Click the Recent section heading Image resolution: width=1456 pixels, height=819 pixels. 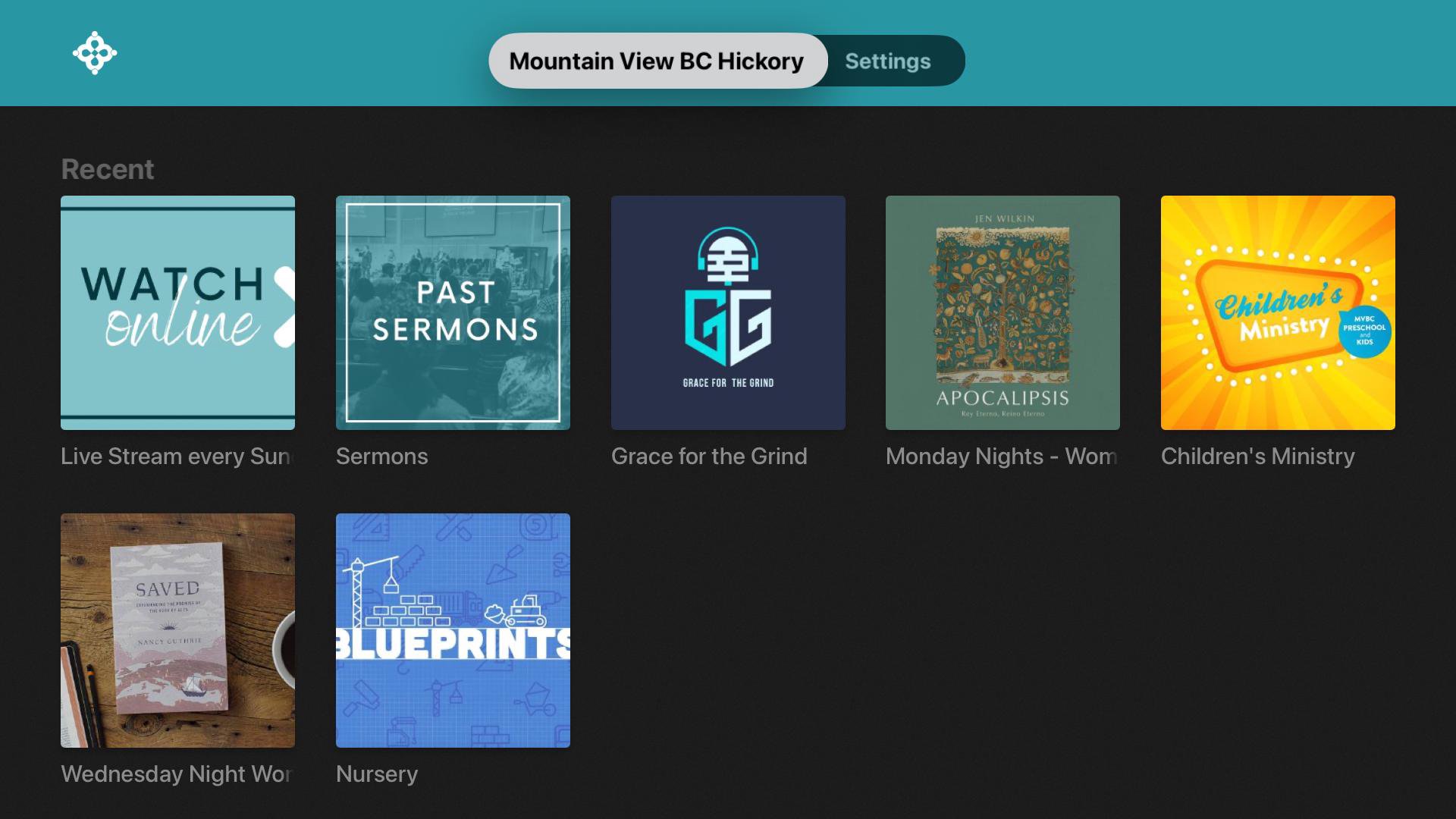tap(108, 169)
